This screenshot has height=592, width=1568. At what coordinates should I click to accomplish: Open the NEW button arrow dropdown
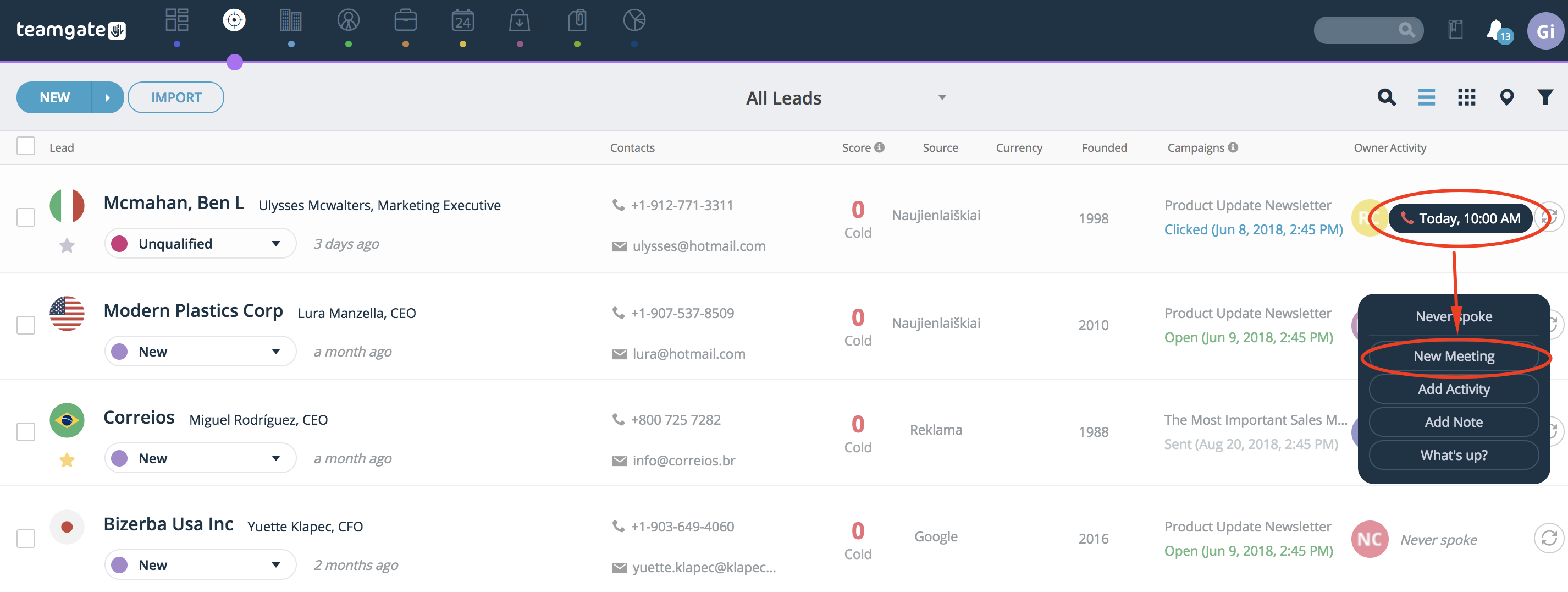click(108, 97)
